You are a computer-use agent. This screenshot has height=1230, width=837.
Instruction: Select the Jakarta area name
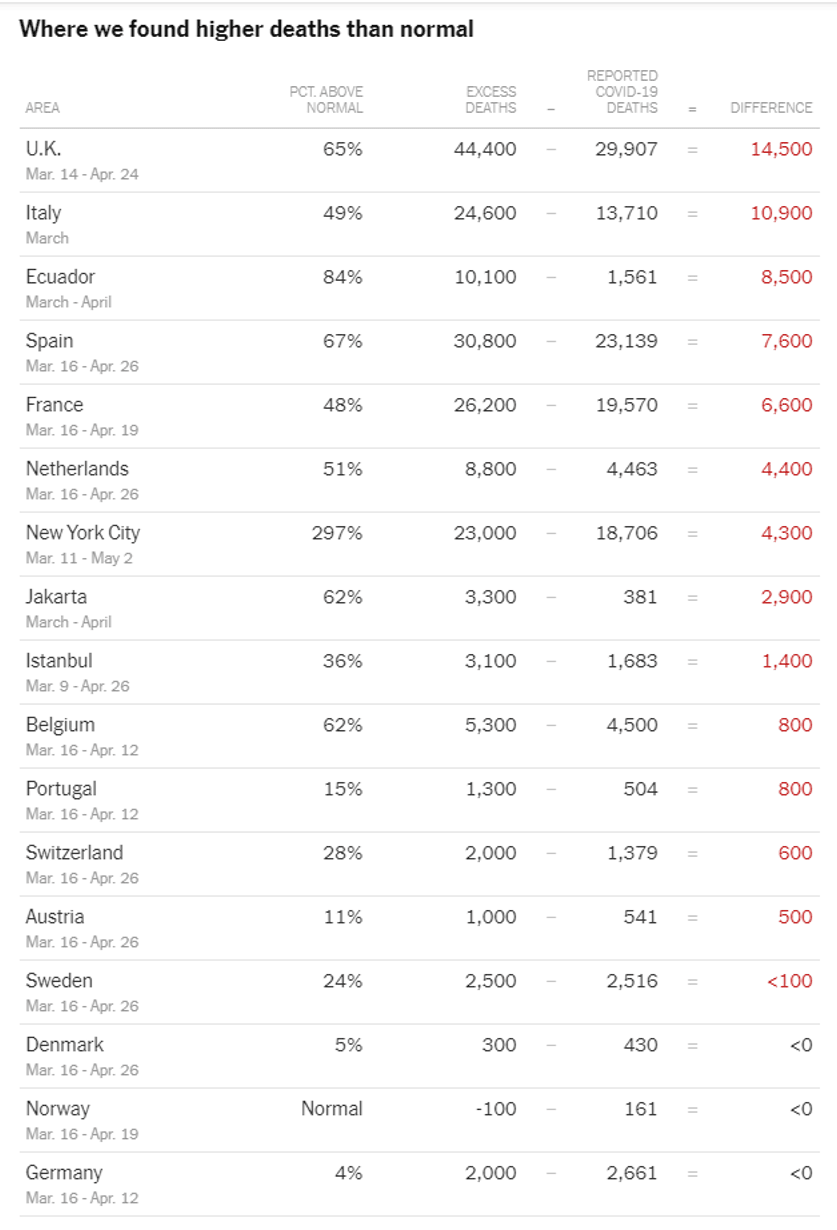pyautogui.click(x=56, y=597)
